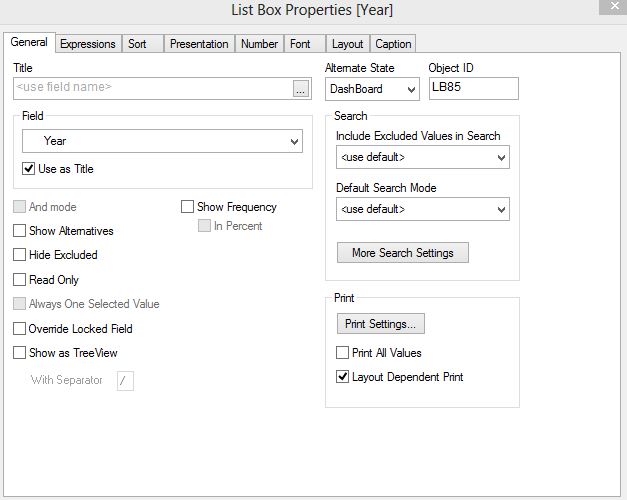Switch to the Expressions tab
Image resolution: width=627 pixels, height=500 pixels.
pos(88,44)
